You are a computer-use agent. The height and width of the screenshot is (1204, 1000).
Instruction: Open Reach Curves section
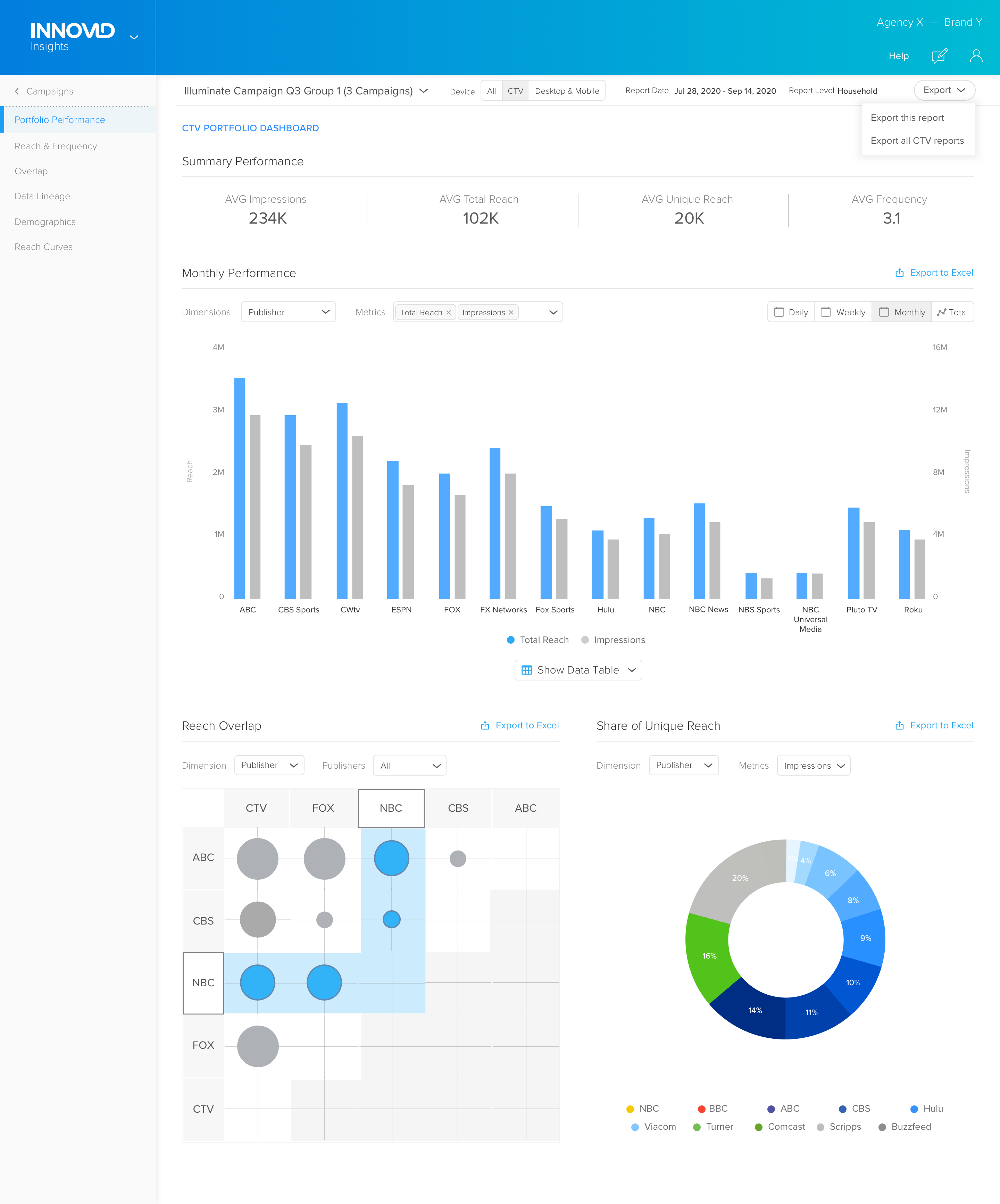pyautogui.click(x=44, y=247)
